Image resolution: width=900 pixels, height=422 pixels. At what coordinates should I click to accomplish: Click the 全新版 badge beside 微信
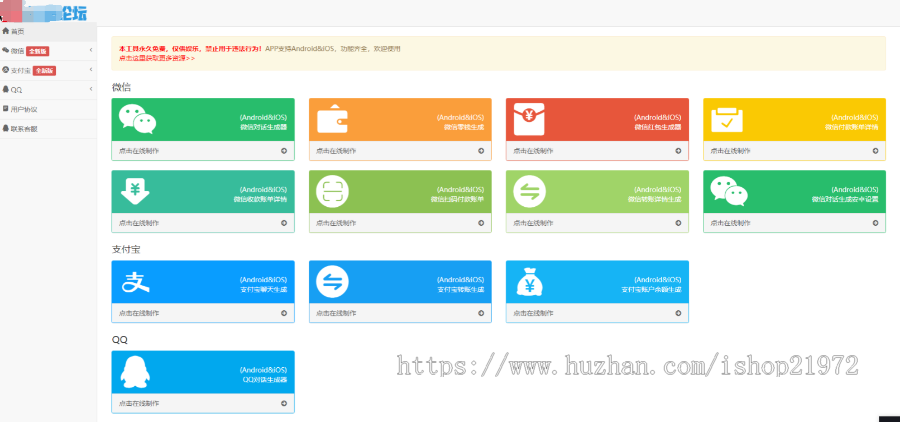pyautogui.click(x=38, y=52)
